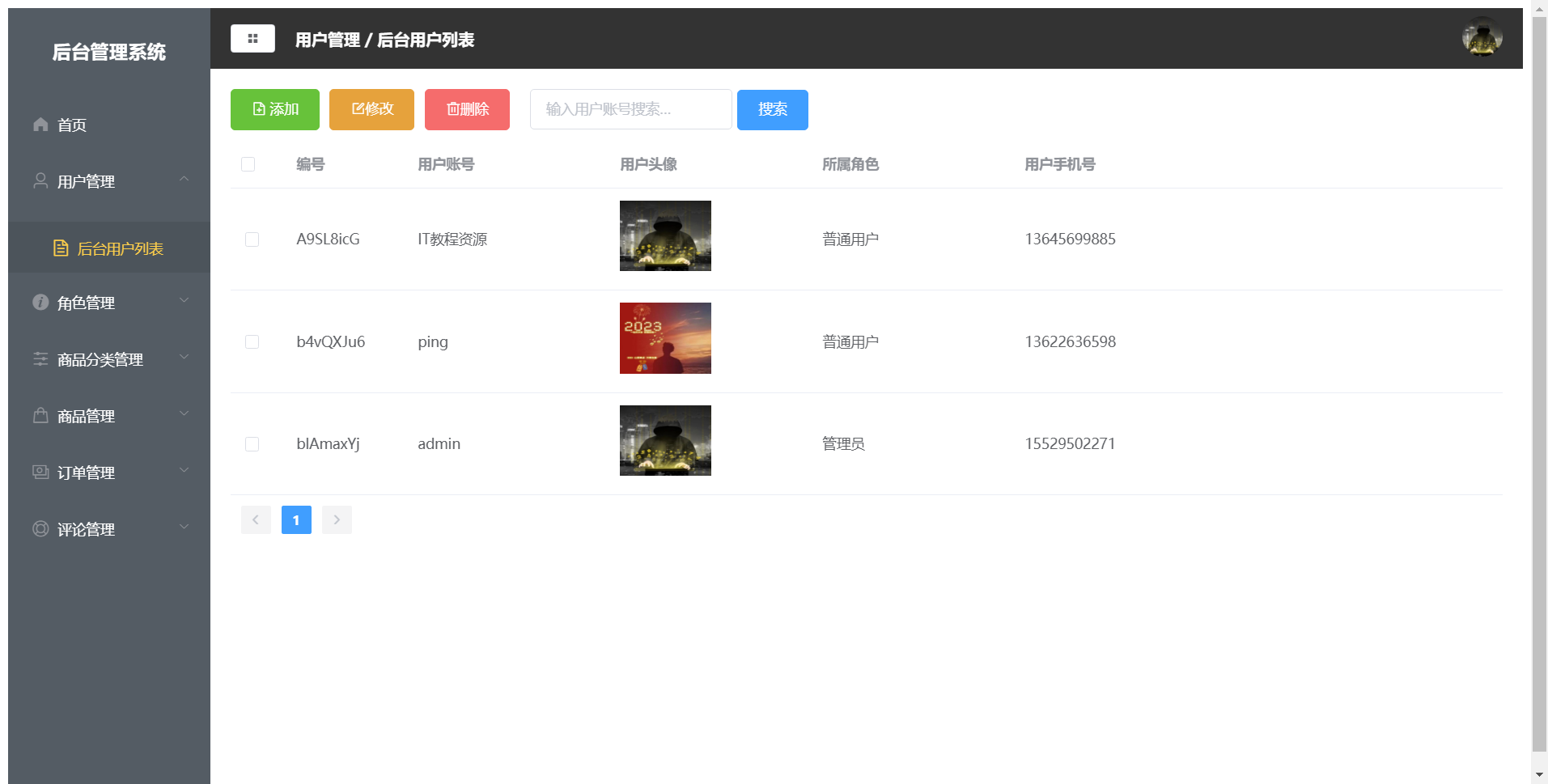
Task: Click the lifebuoy icon beside 评论管理
Action: coord(40,528)
